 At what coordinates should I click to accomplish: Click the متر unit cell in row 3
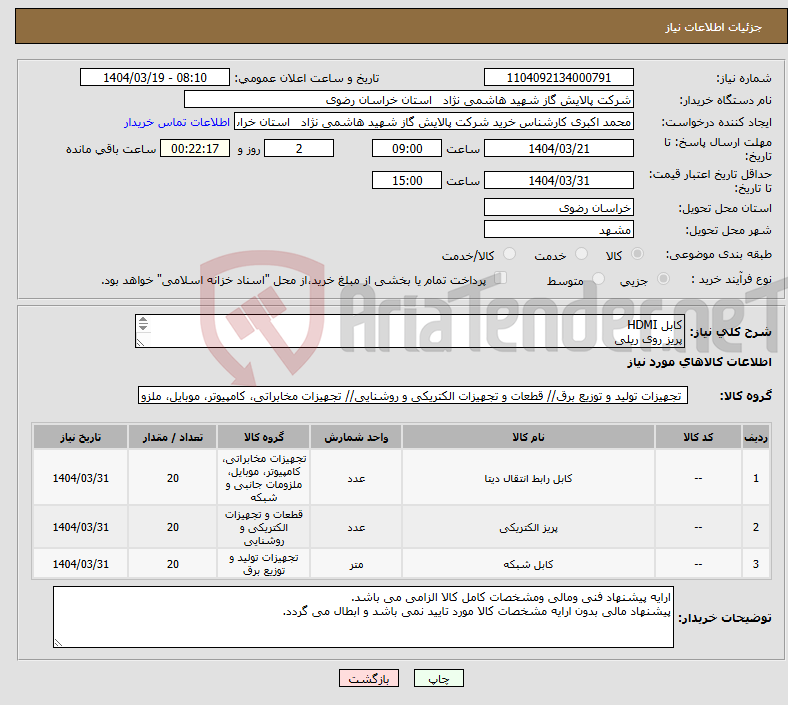click(356, 564)
